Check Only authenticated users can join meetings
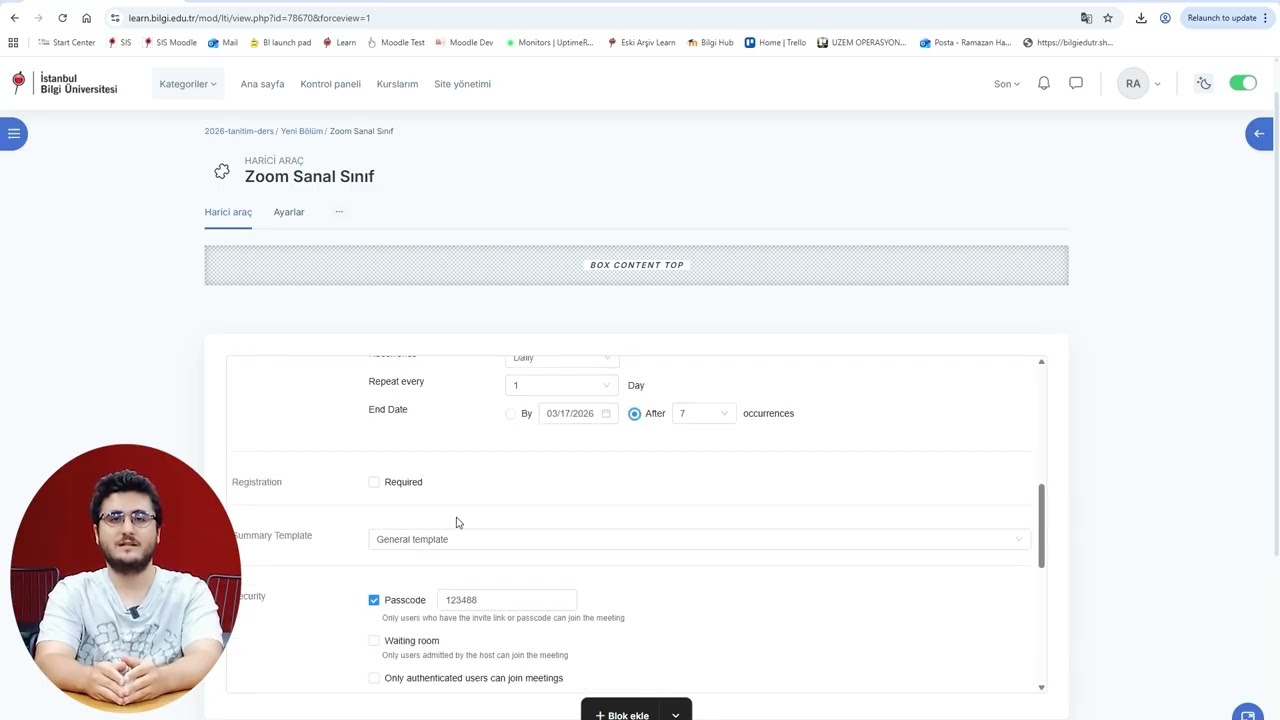Viewport: 1280px width, 720px height. tap(374, 678)
